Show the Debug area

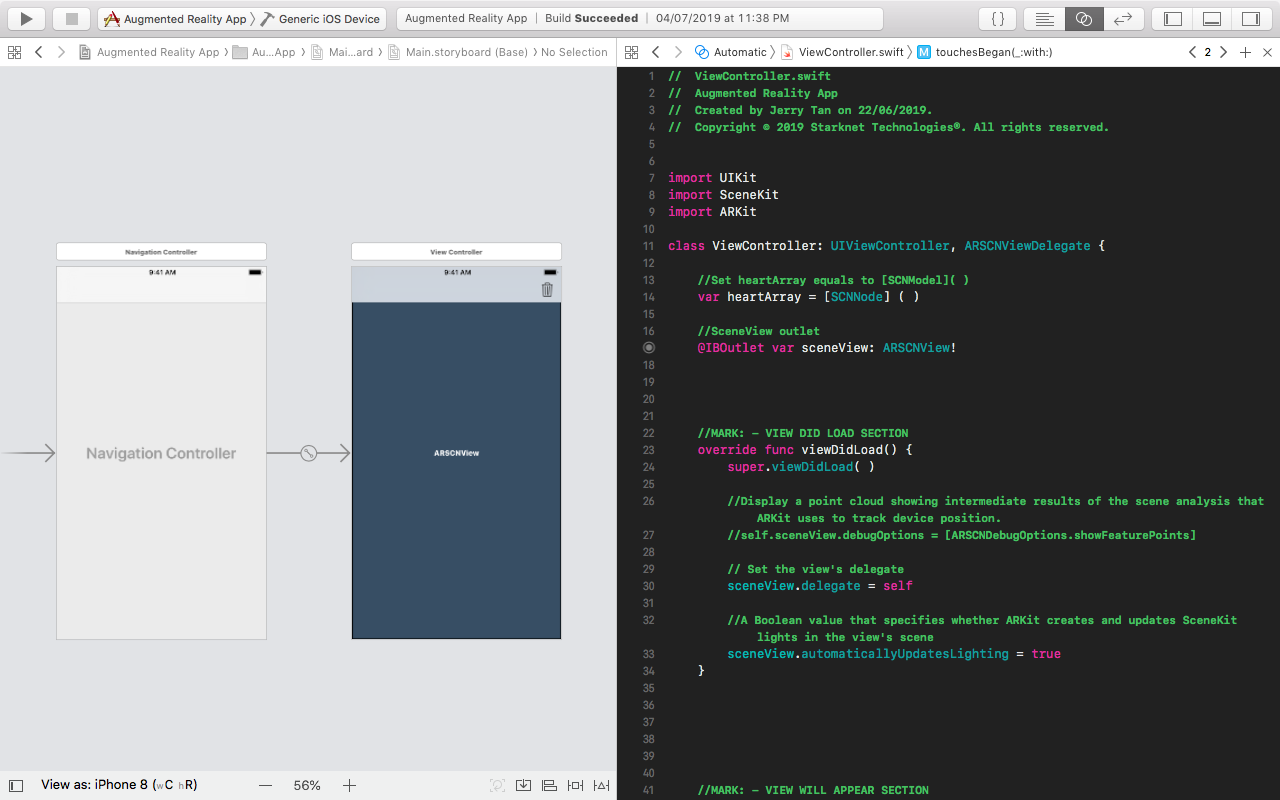click(1212, 18)
